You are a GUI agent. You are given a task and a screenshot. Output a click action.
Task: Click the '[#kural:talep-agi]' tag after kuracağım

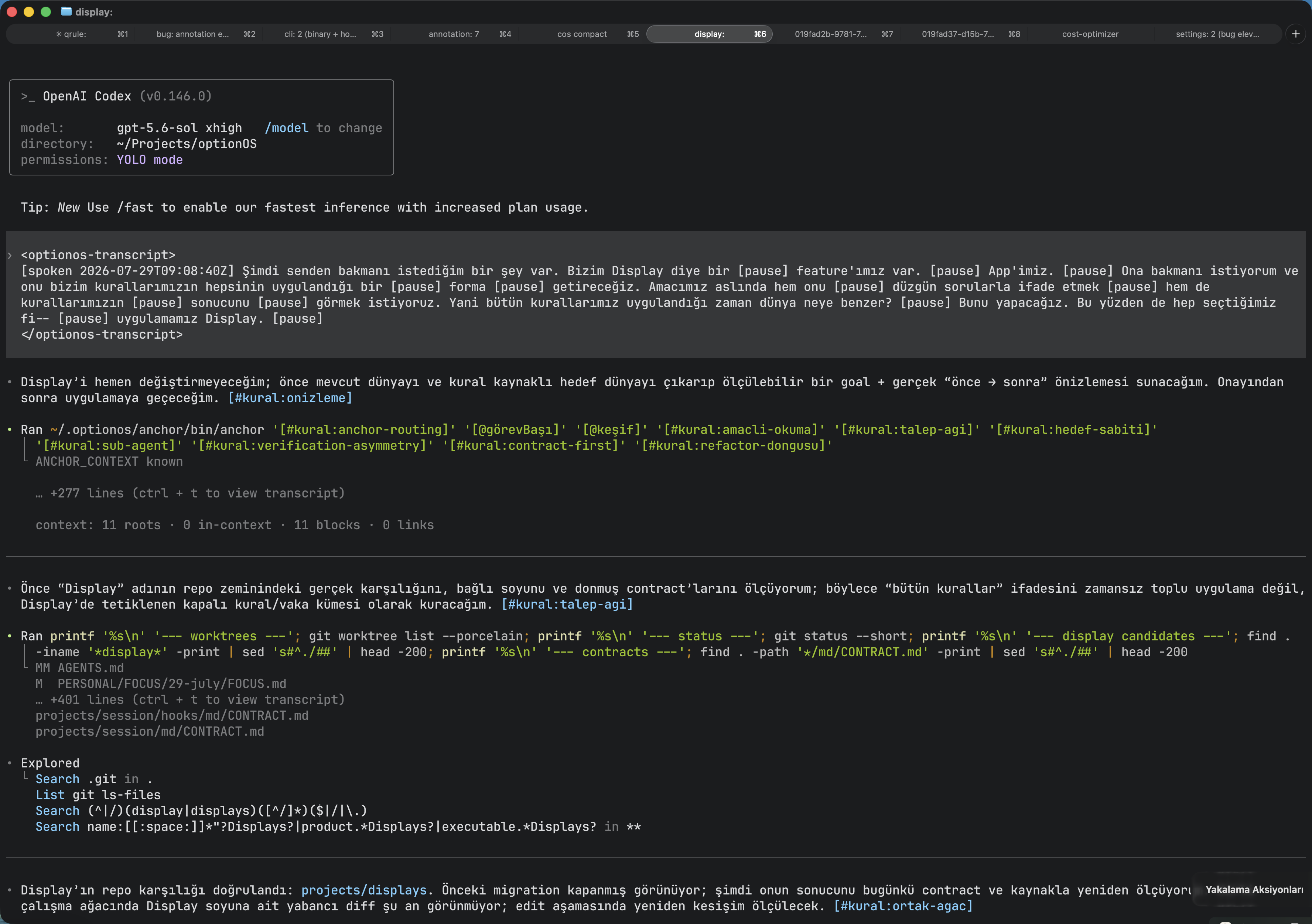[567, 604]
